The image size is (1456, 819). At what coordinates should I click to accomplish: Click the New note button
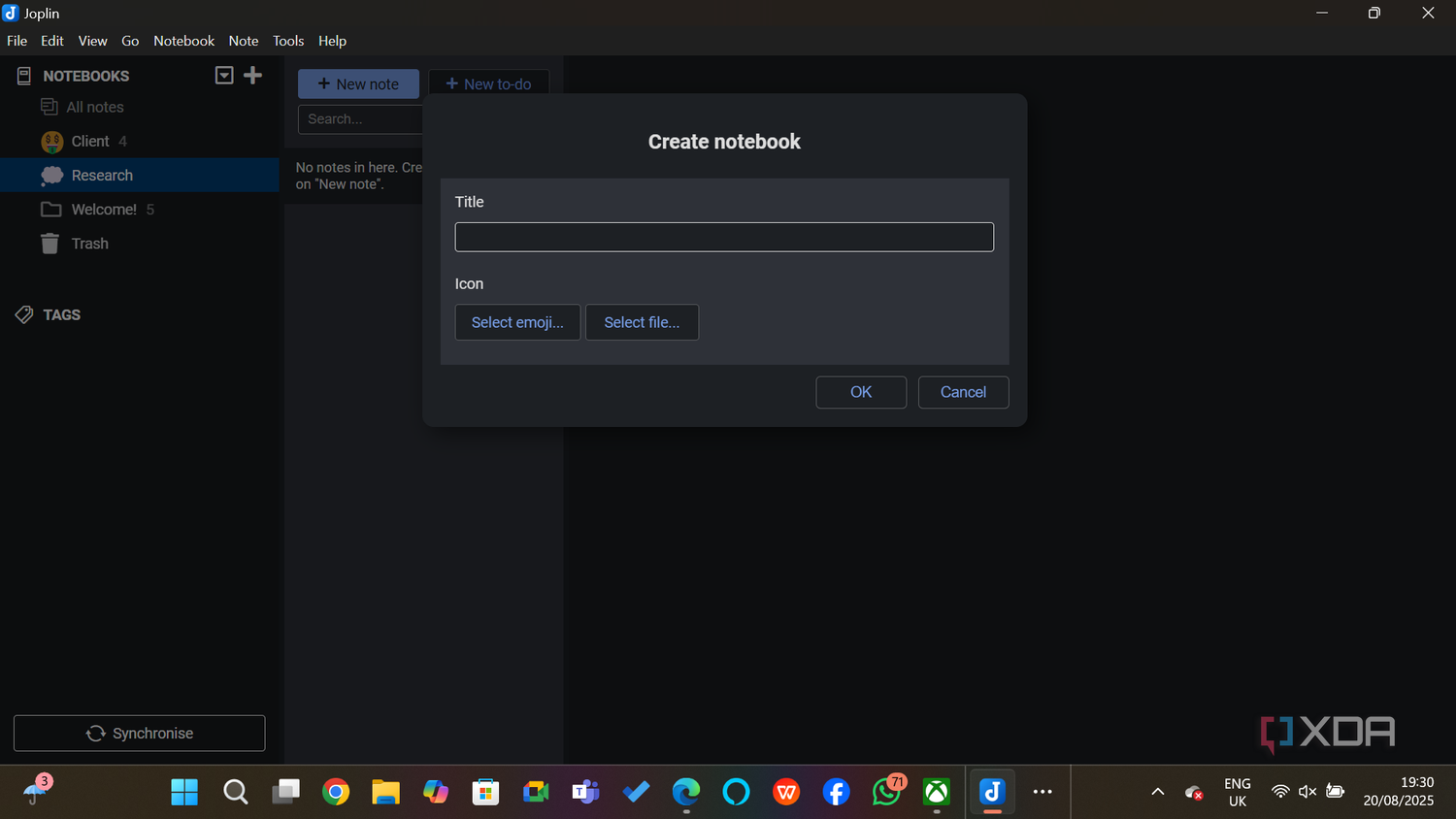[x=358, y=83]
